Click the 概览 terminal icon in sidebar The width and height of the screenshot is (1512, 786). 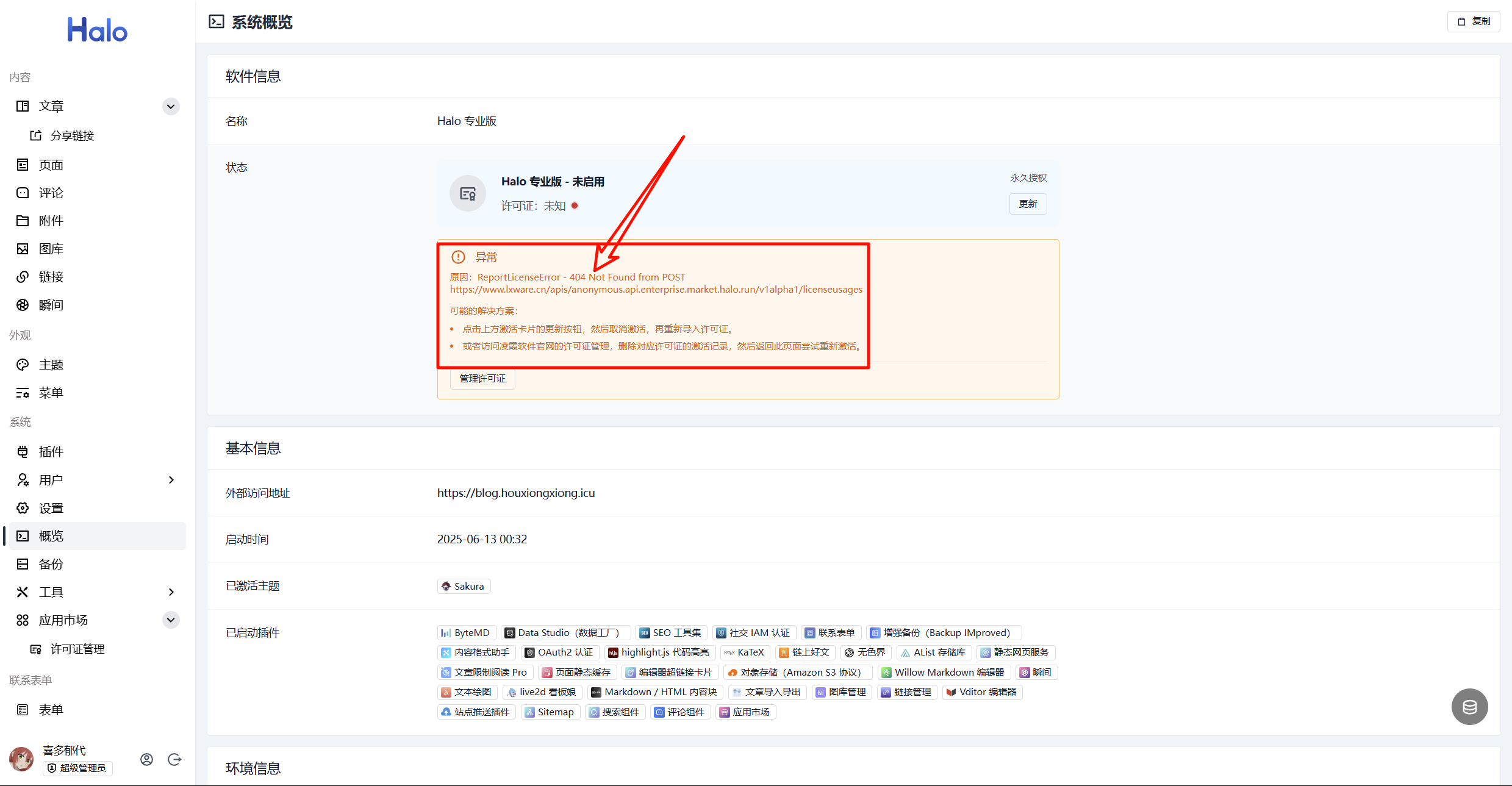(x=23, y=536)
